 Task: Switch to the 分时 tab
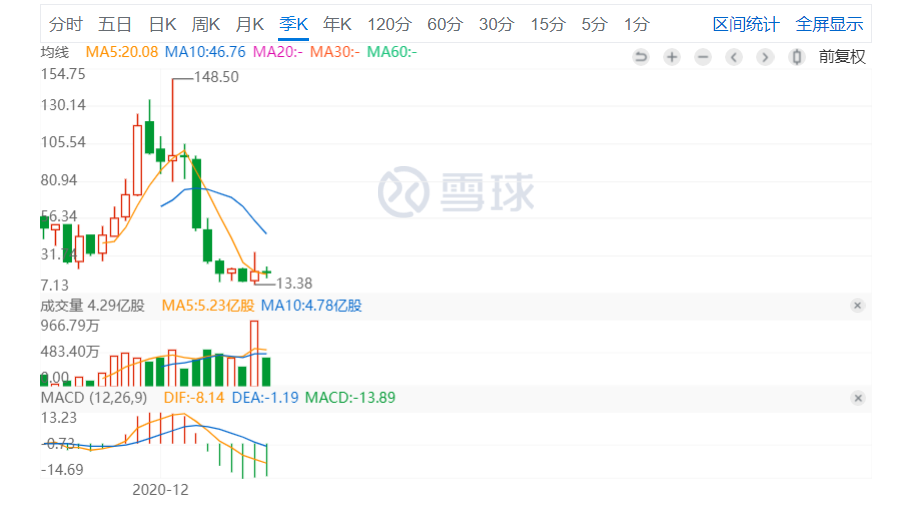coord(66,24)
